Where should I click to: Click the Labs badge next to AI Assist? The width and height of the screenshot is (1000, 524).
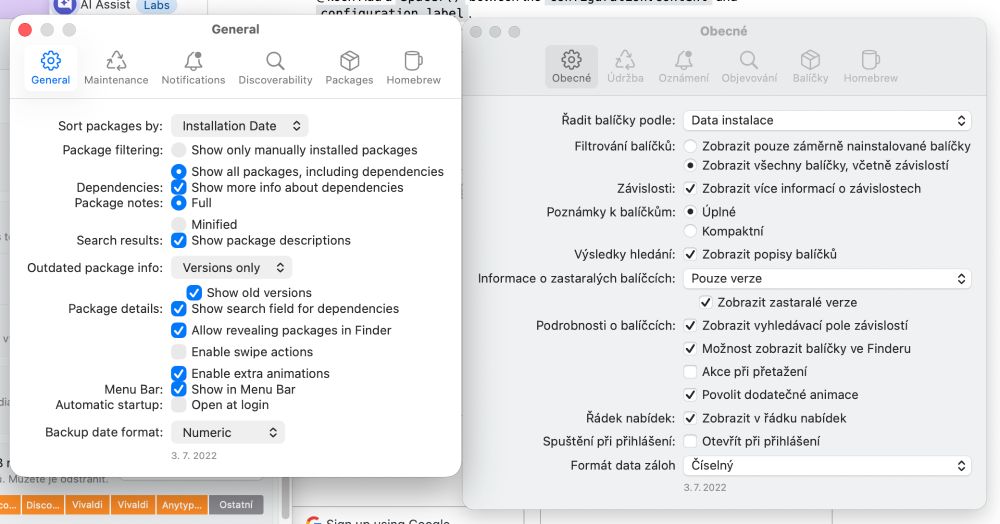click(156, 6)
